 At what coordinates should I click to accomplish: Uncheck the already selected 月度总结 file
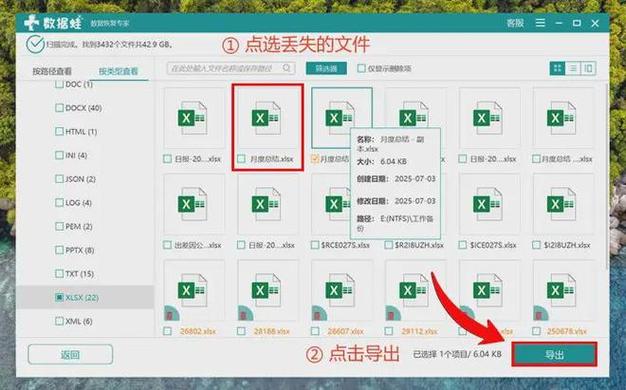click(315, 159)
